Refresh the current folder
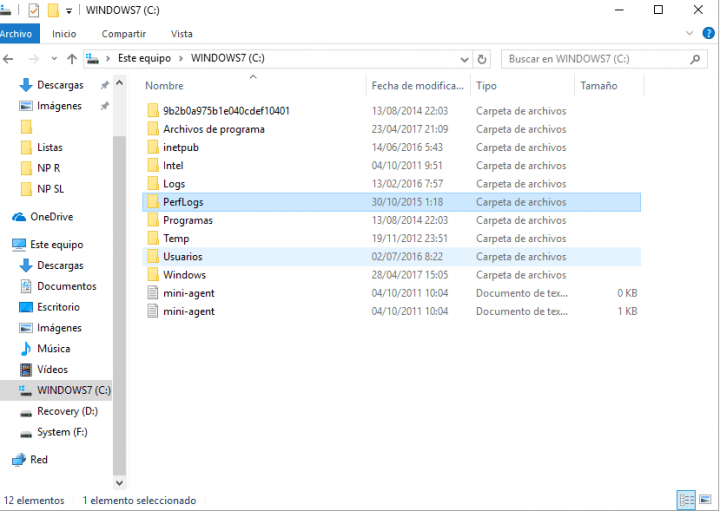 [x=481, y=59]
